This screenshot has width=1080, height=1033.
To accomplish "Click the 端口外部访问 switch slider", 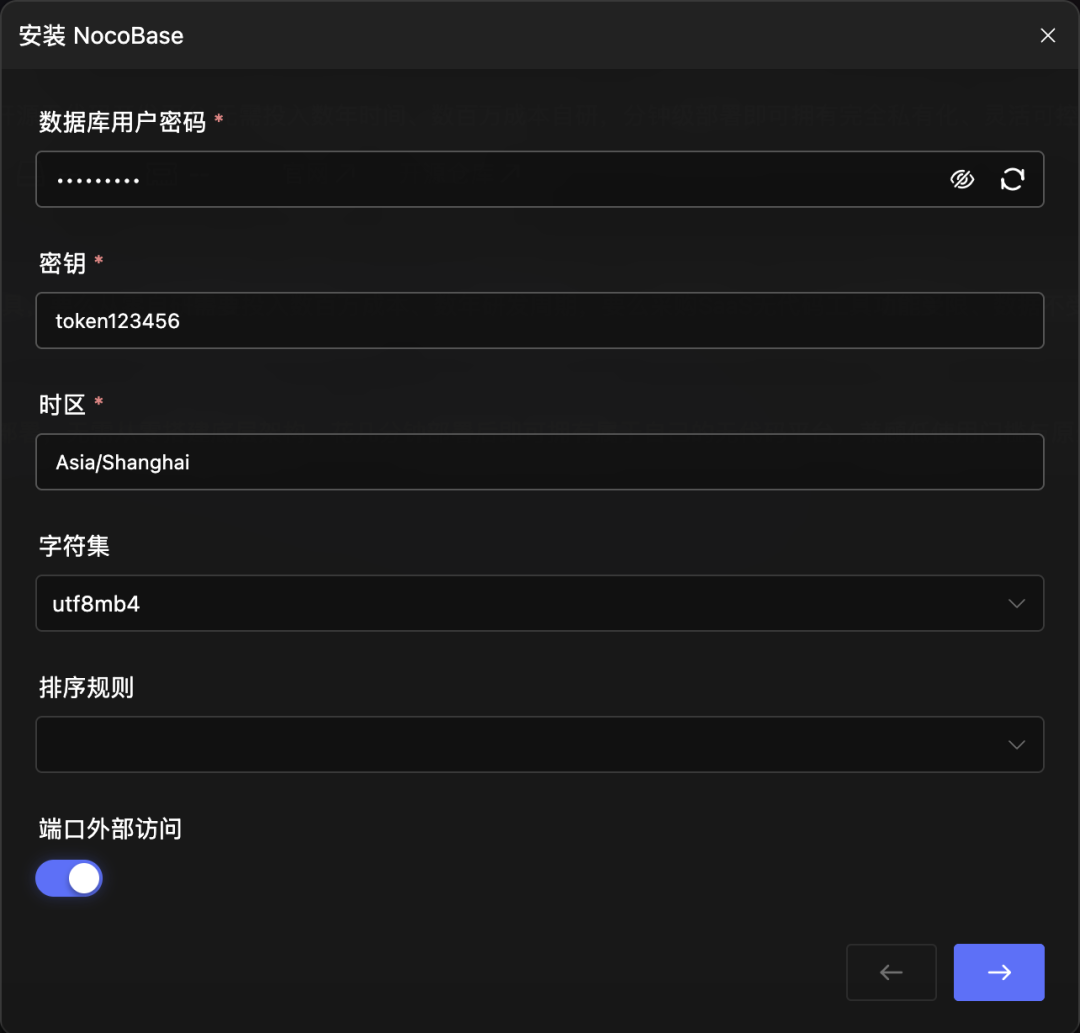I will [85, 878].
